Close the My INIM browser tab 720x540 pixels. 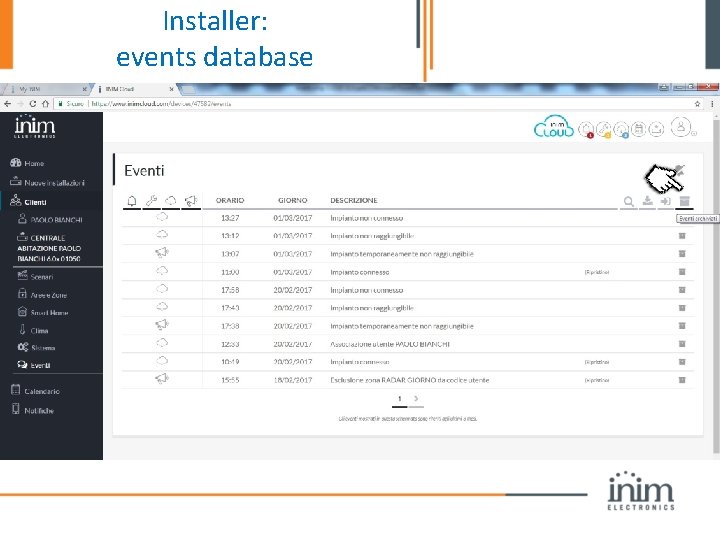tap(84, 89)
